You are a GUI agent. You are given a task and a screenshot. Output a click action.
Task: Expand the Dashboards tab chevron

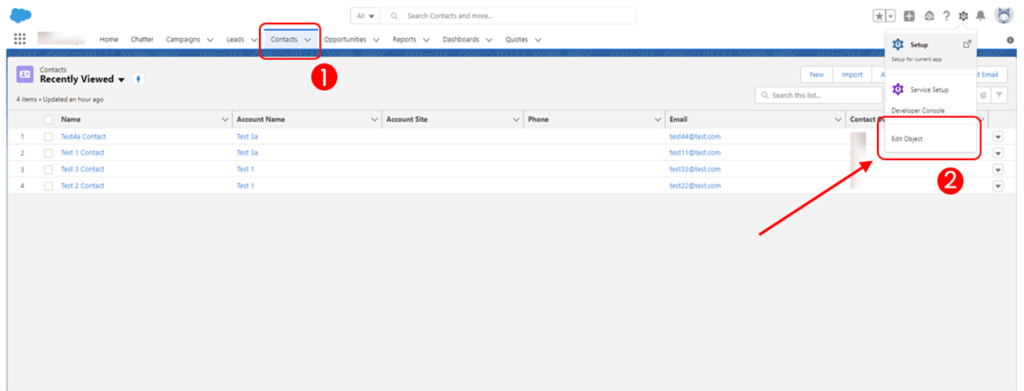(x=488, y=40)
